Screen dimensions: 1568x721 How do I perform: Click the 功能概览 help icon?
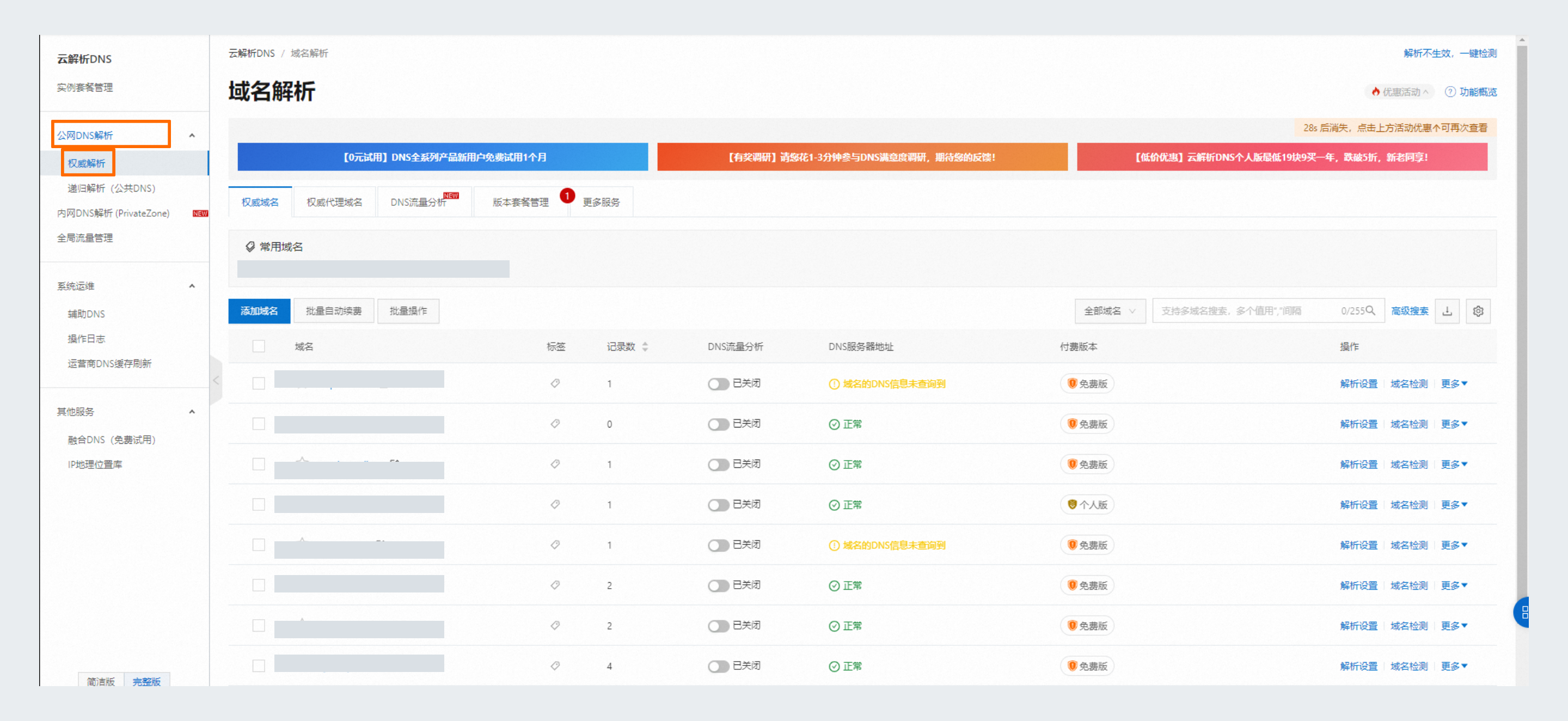point(1450,92)
